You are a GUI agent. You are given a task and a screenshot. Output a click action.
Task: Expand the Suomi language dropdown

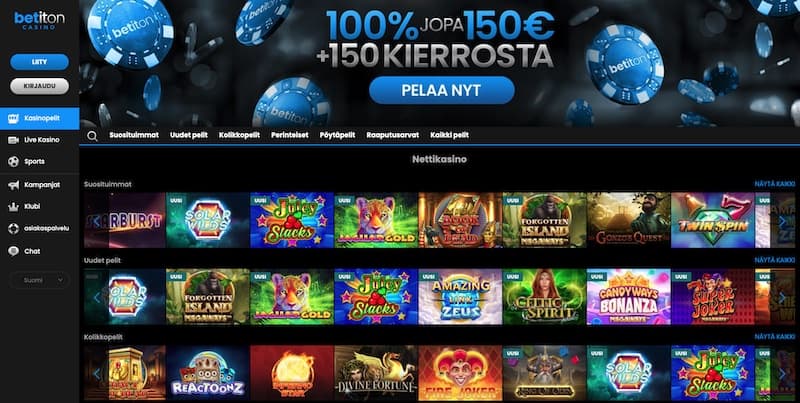point(40,280)
